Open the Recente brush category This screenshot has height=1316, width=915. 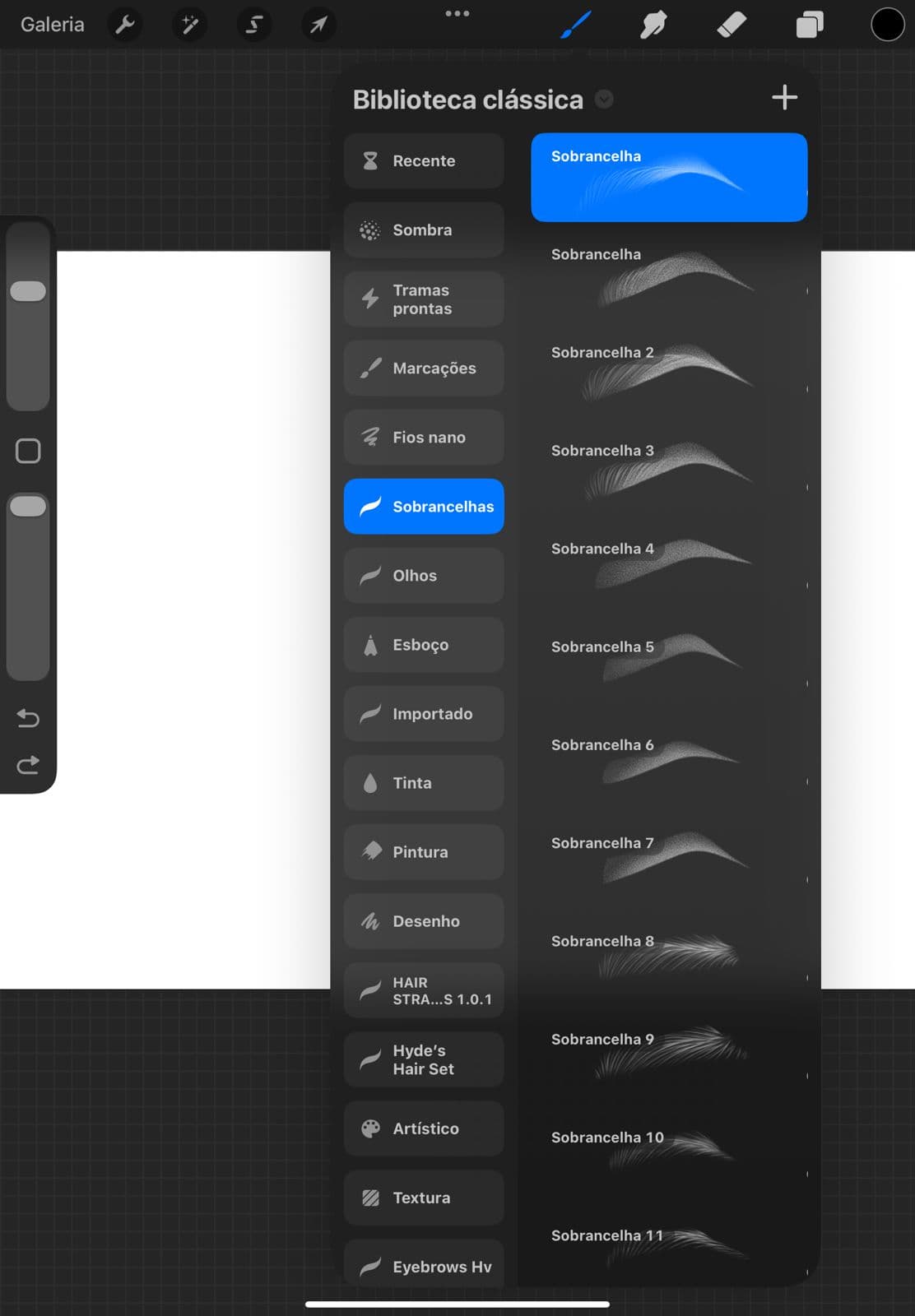(x=424, y=161)
